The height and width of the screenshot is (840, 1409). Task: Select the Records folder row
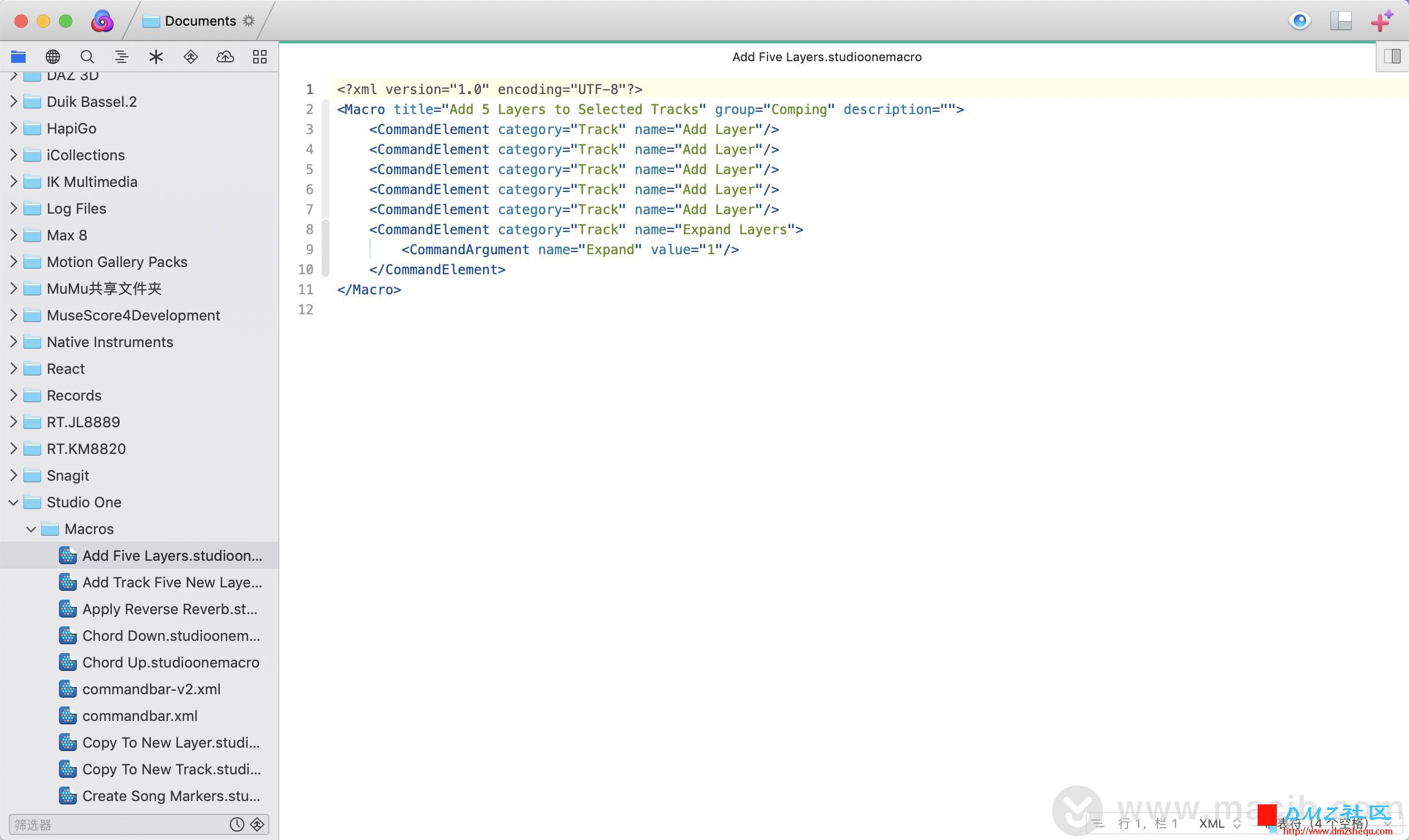[x=139, y=395]
